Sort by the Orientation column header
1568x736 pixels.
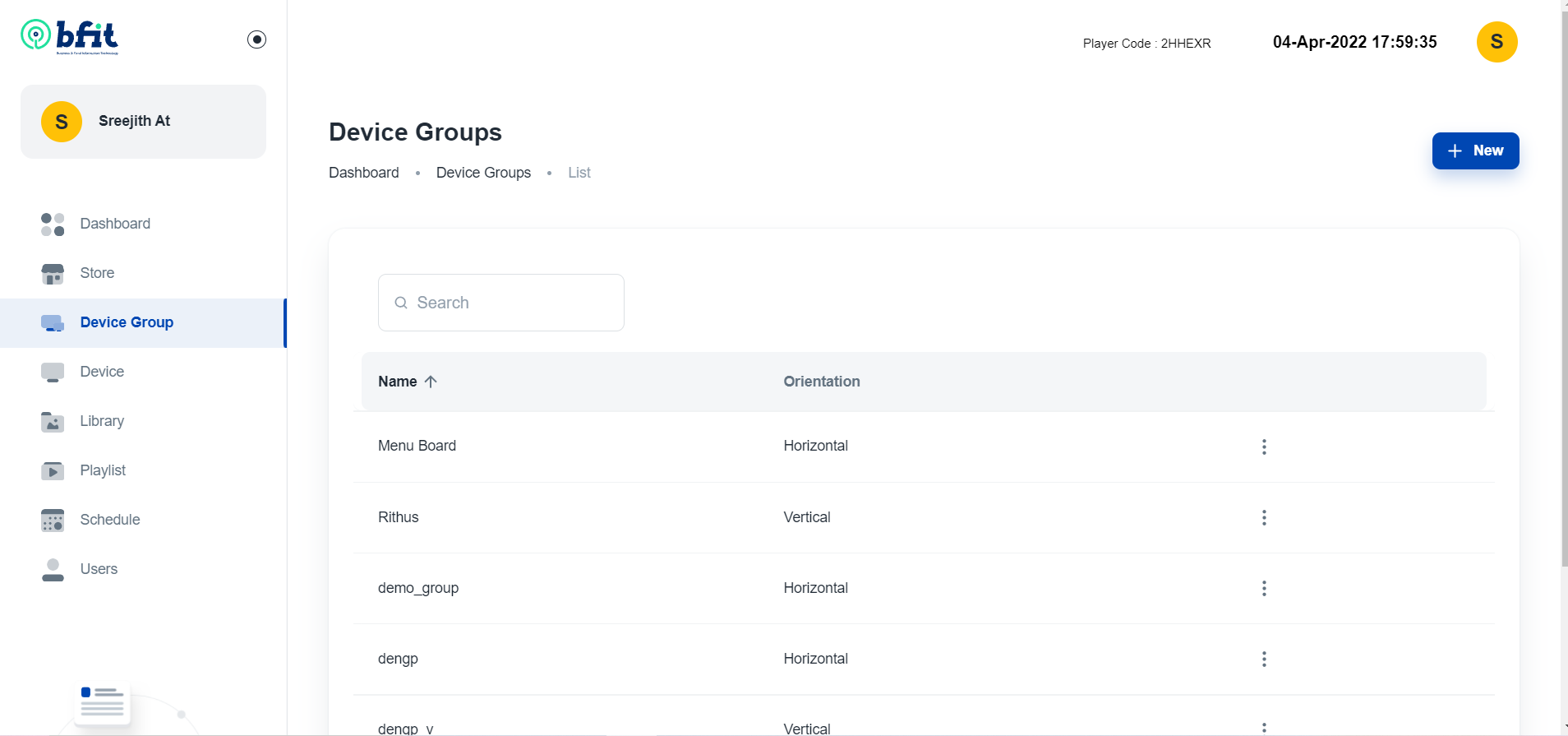click(x=822, y=382)
